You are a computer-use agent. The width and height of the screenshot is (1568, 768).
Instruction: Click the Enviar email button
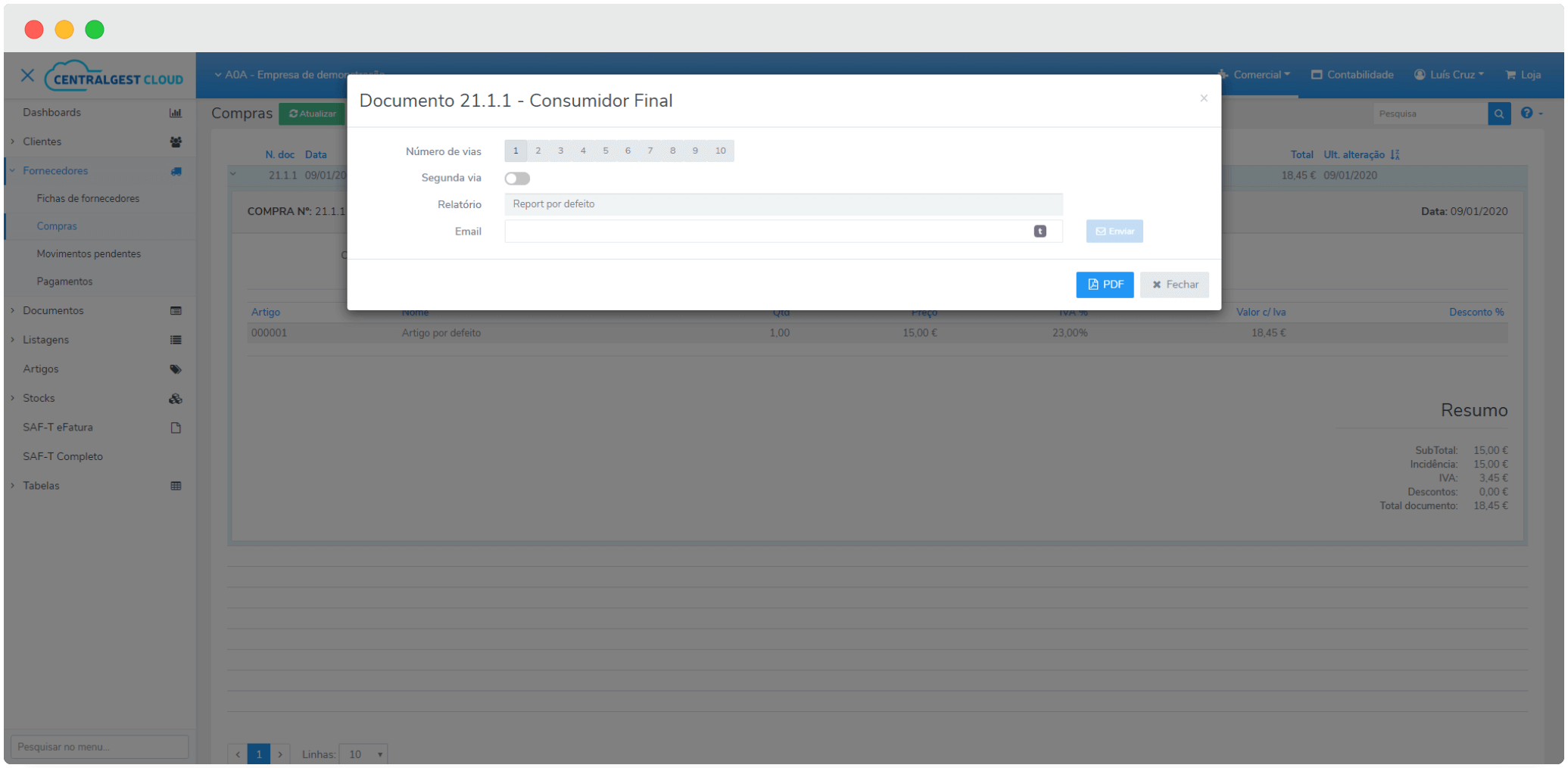(x=1114, y=232)
